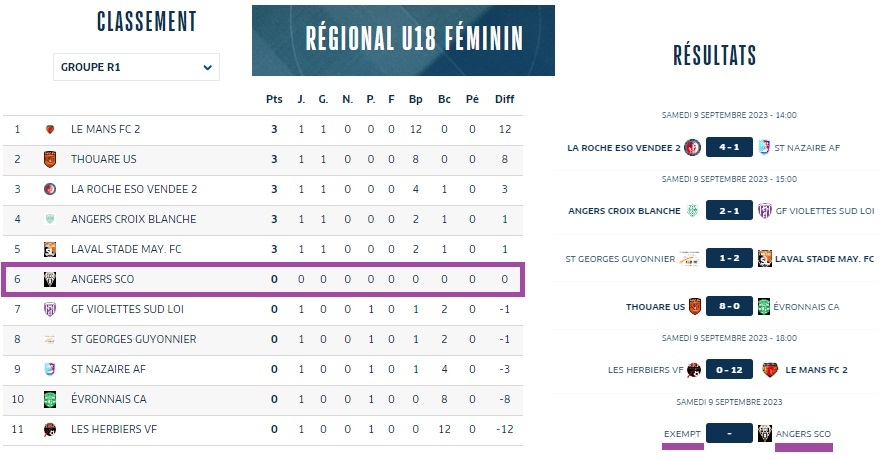
Task: Click ANGERS CROIX BLANCHE team name in standings
Action: coord(134,220)
